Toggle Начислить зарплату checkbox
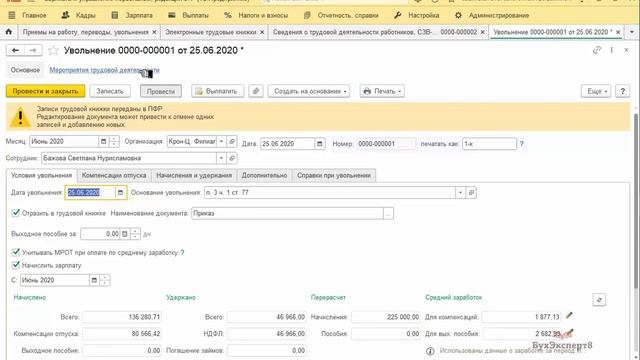The image size is (640, 360). pyautogui.click(x=16, y=265)
